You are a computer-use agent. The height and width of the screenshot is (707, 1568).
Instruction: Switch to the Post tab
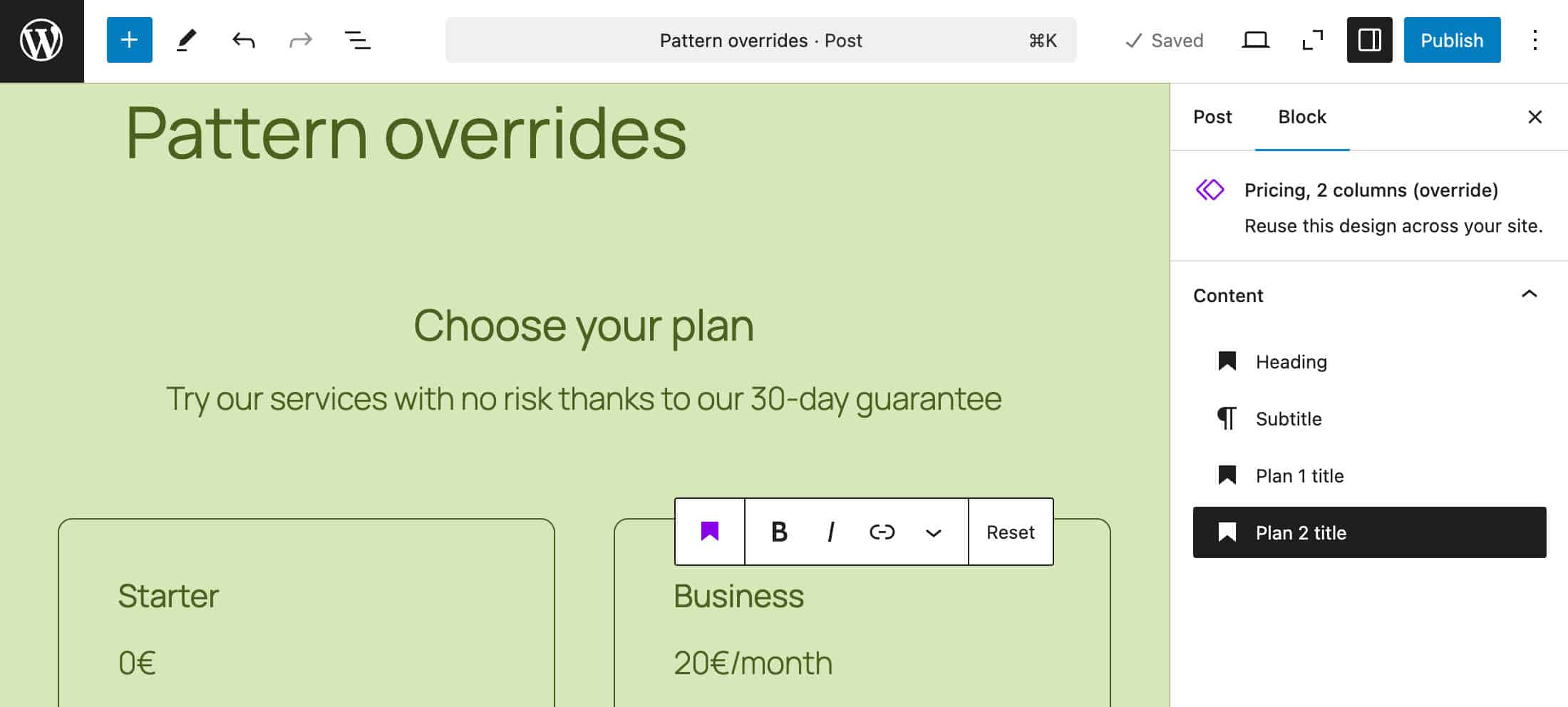pyautogui.click(x=1212, y=117)
